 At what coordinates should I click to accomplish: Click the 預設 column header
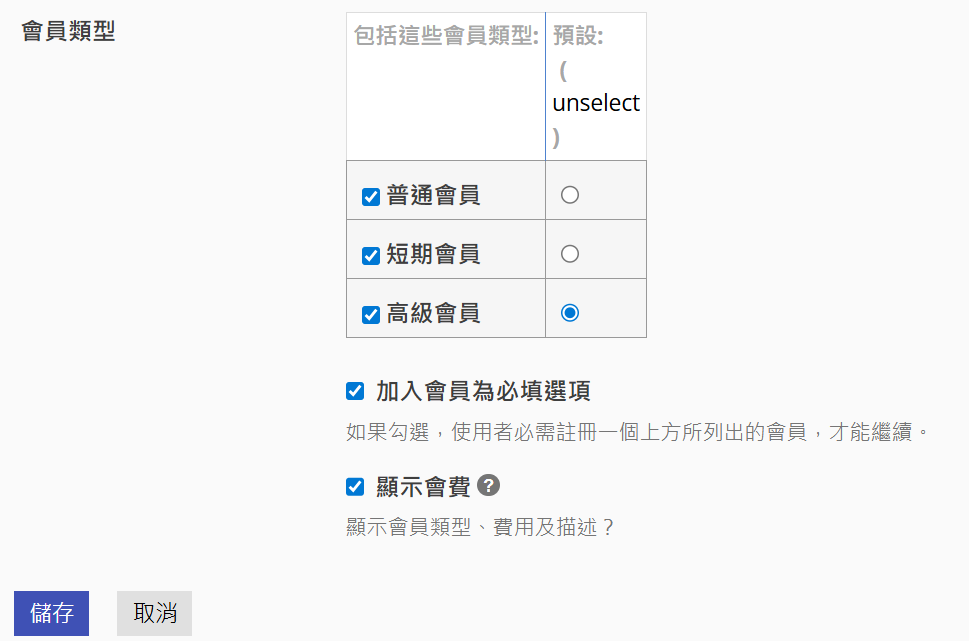pos(578,35)
